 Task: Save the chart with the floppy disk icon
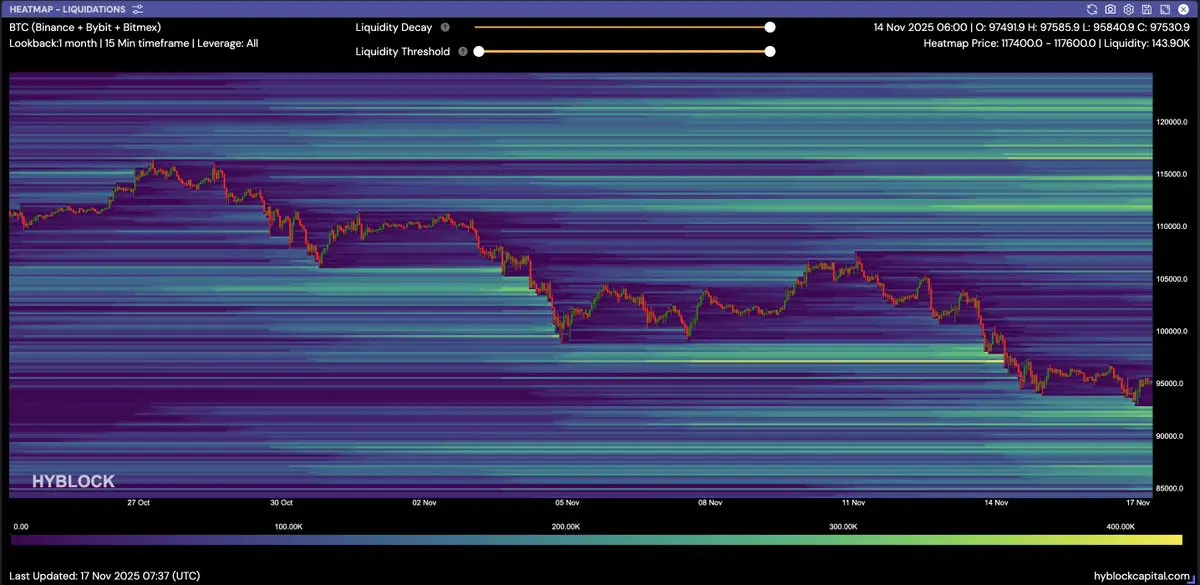tap(1146, 9)
